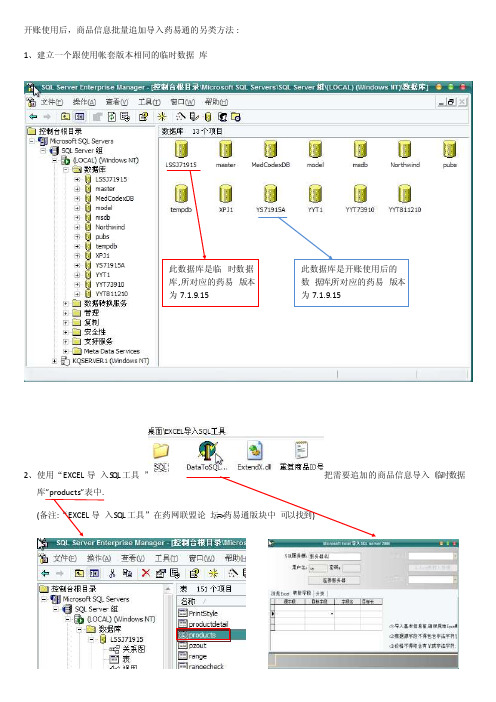Expand the KQSERVER1 (Windows NT) server node

pyautogui.click(x=55, y=360)
